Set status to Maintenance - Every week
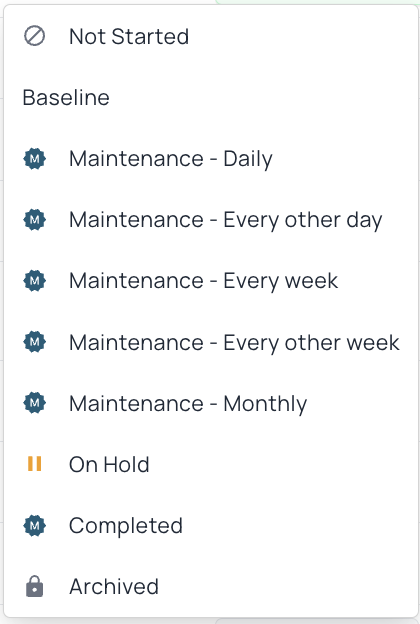The height and width of the screenshot is (624, 420). point(211,281)
